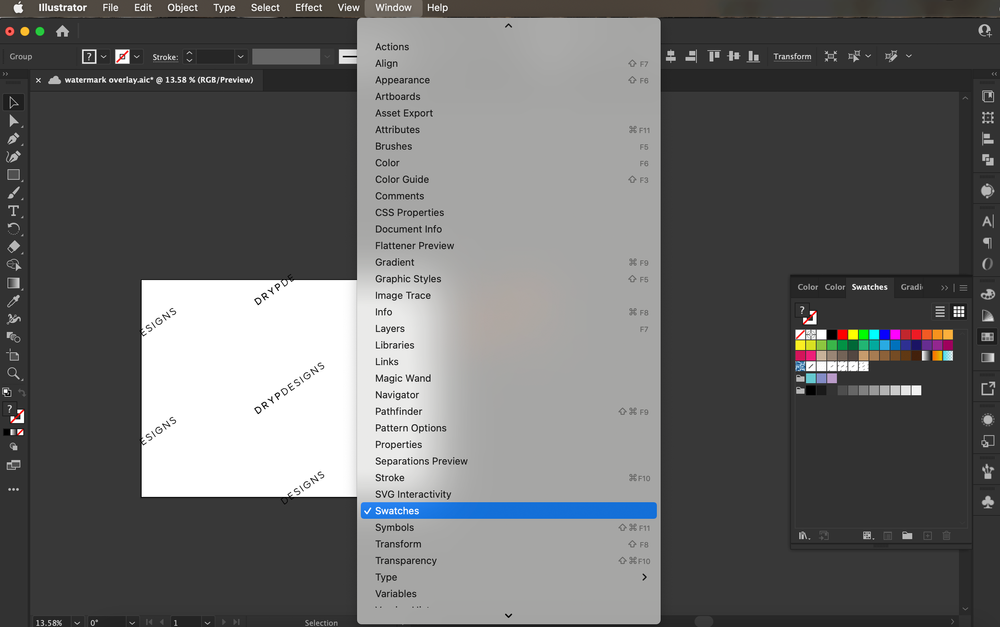Image resolution: width=1000 pixels, height=627 pixels.
Task: Click Delete Swatch trash icon
Action: tap(946, 536)
